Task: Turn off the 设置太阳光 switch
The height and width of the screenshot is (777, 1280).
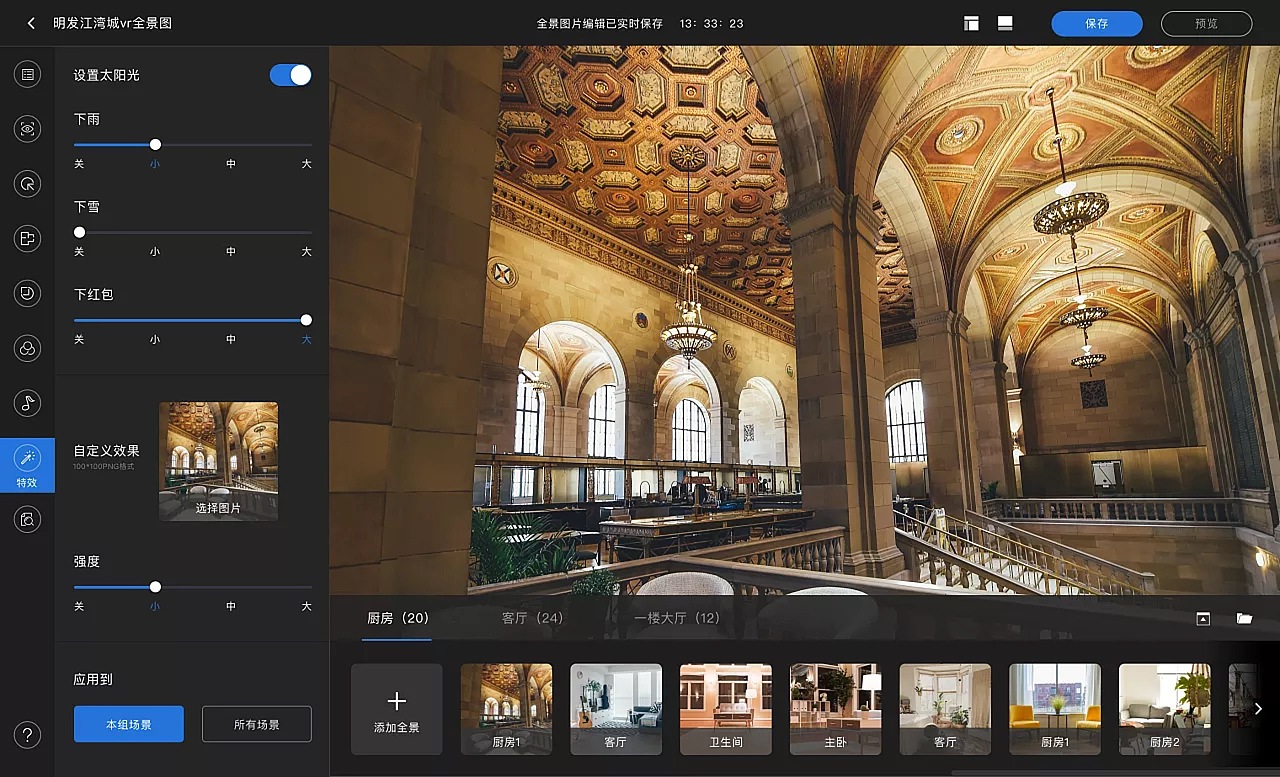Action: click(290, 75)
